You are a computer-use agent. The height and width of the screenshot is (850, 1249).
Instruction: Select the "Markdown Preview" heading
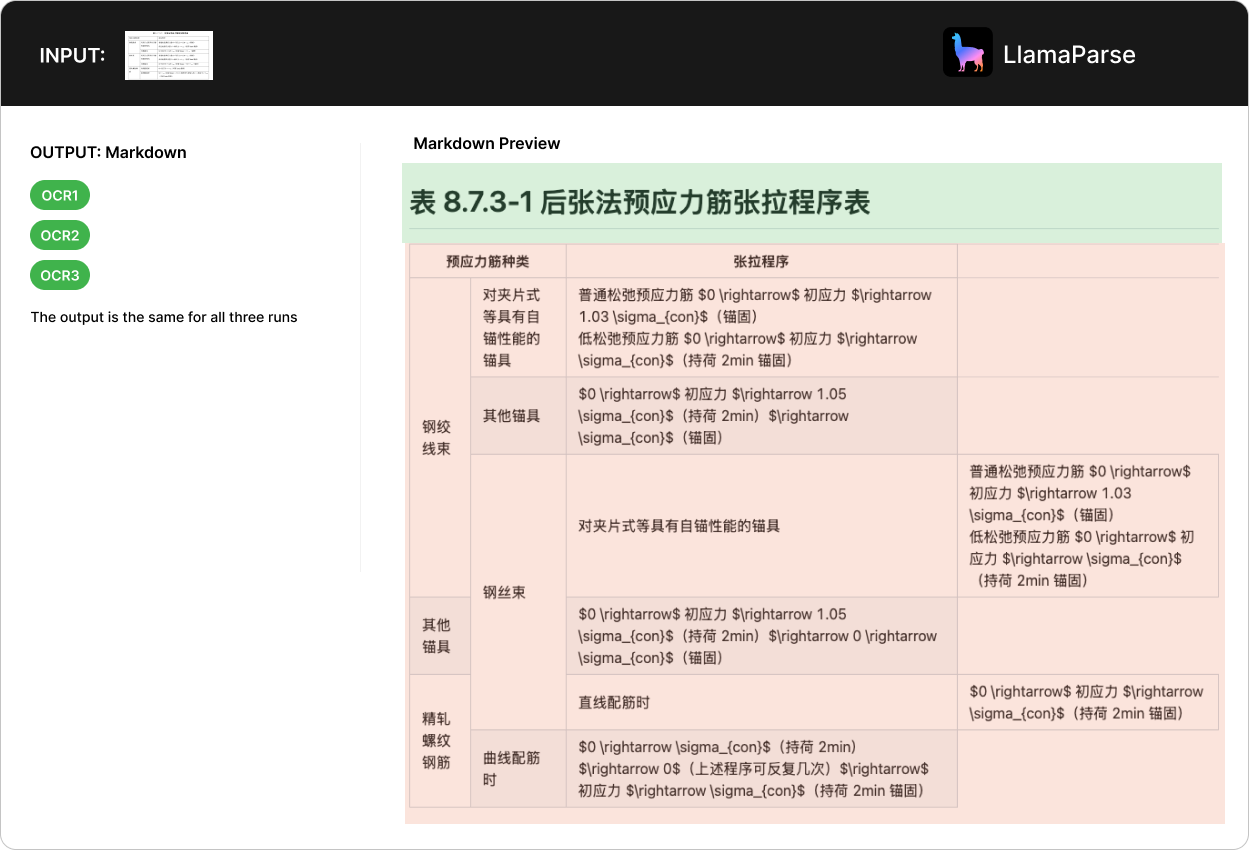tap(486, 144)
